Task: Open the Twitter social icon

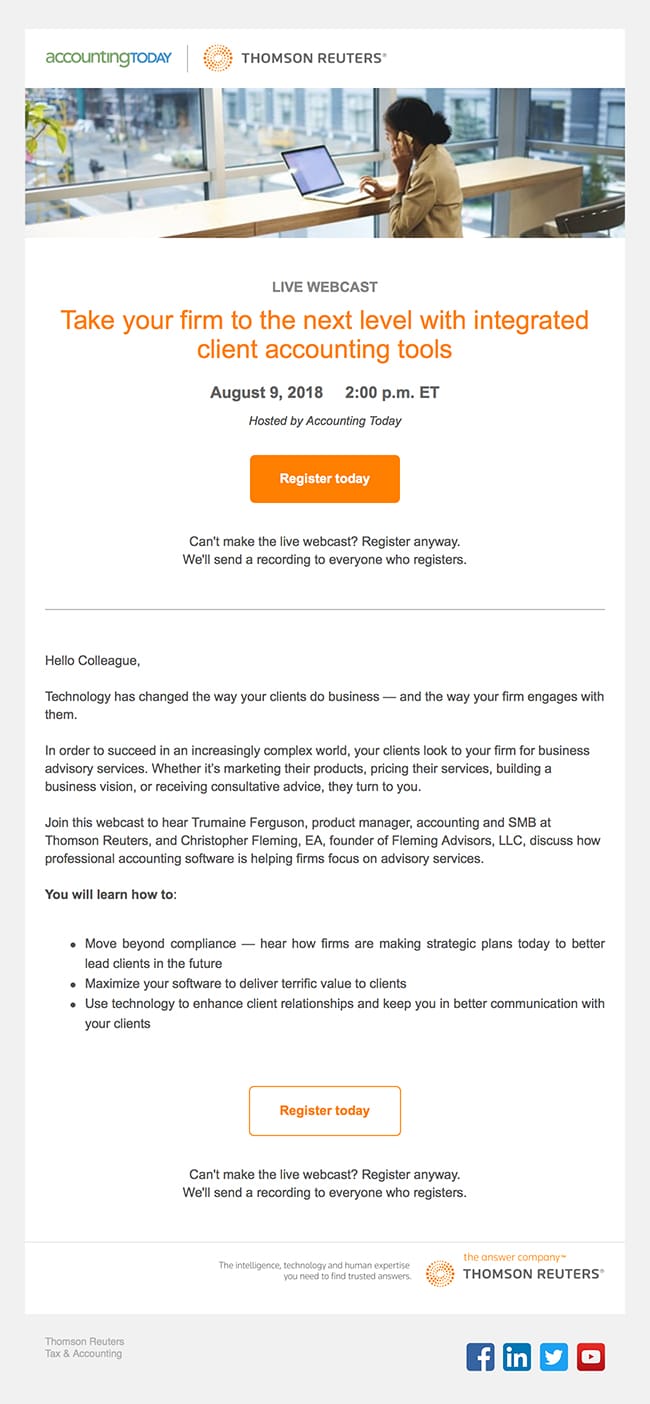Action: (x=554, y=1357)
